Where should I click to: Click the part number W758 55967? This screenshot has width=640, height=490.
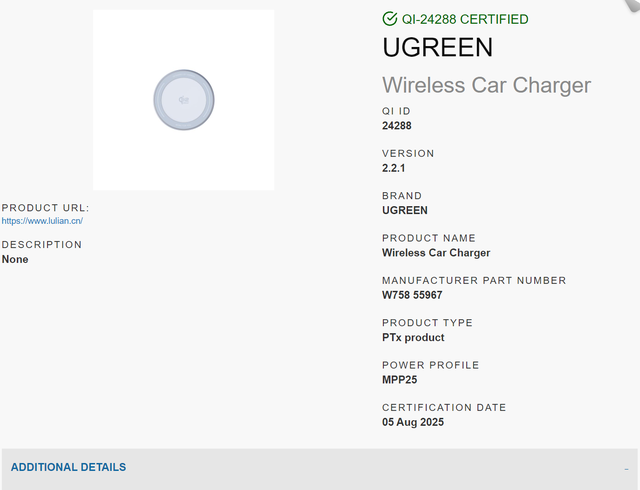412,295
